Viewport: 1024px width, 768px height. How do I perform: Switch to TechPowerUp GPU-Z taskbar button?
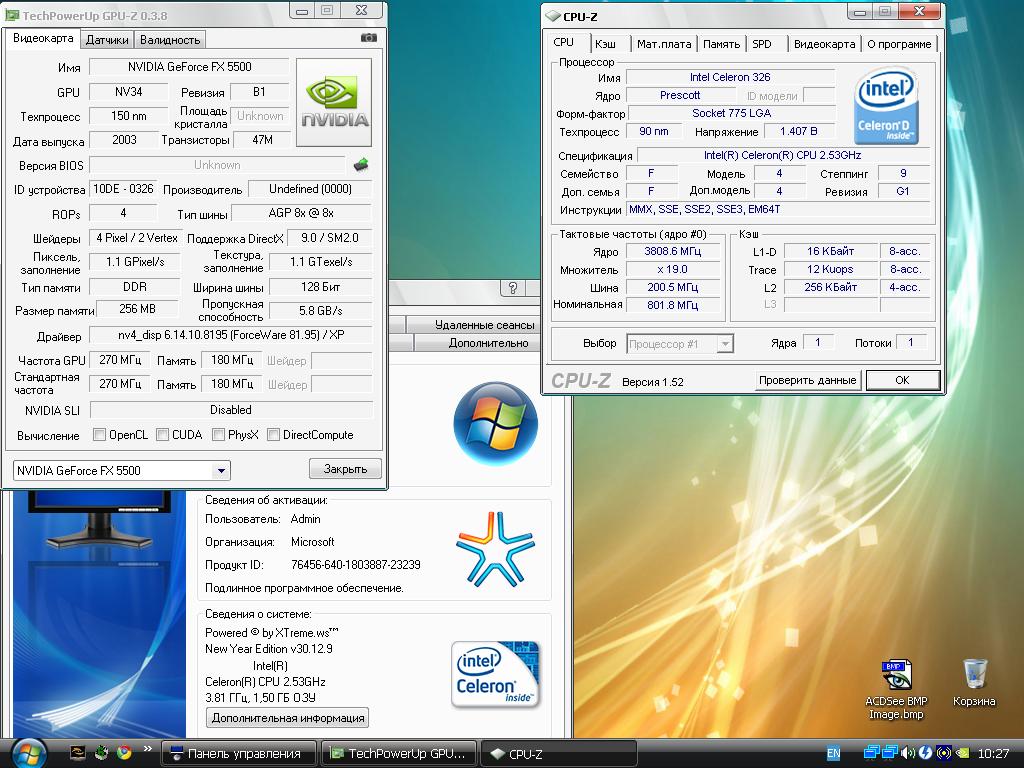400,754
